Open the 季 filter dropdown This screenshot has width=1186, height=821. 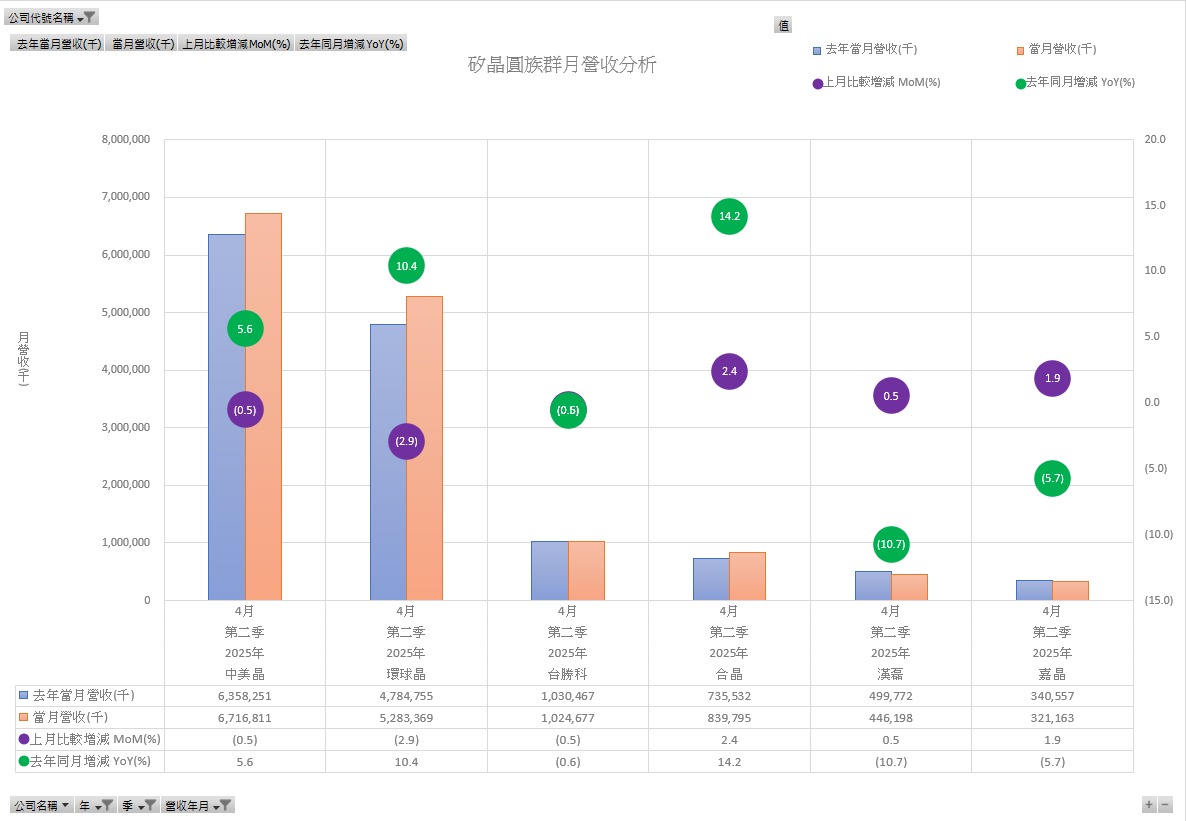139,805
